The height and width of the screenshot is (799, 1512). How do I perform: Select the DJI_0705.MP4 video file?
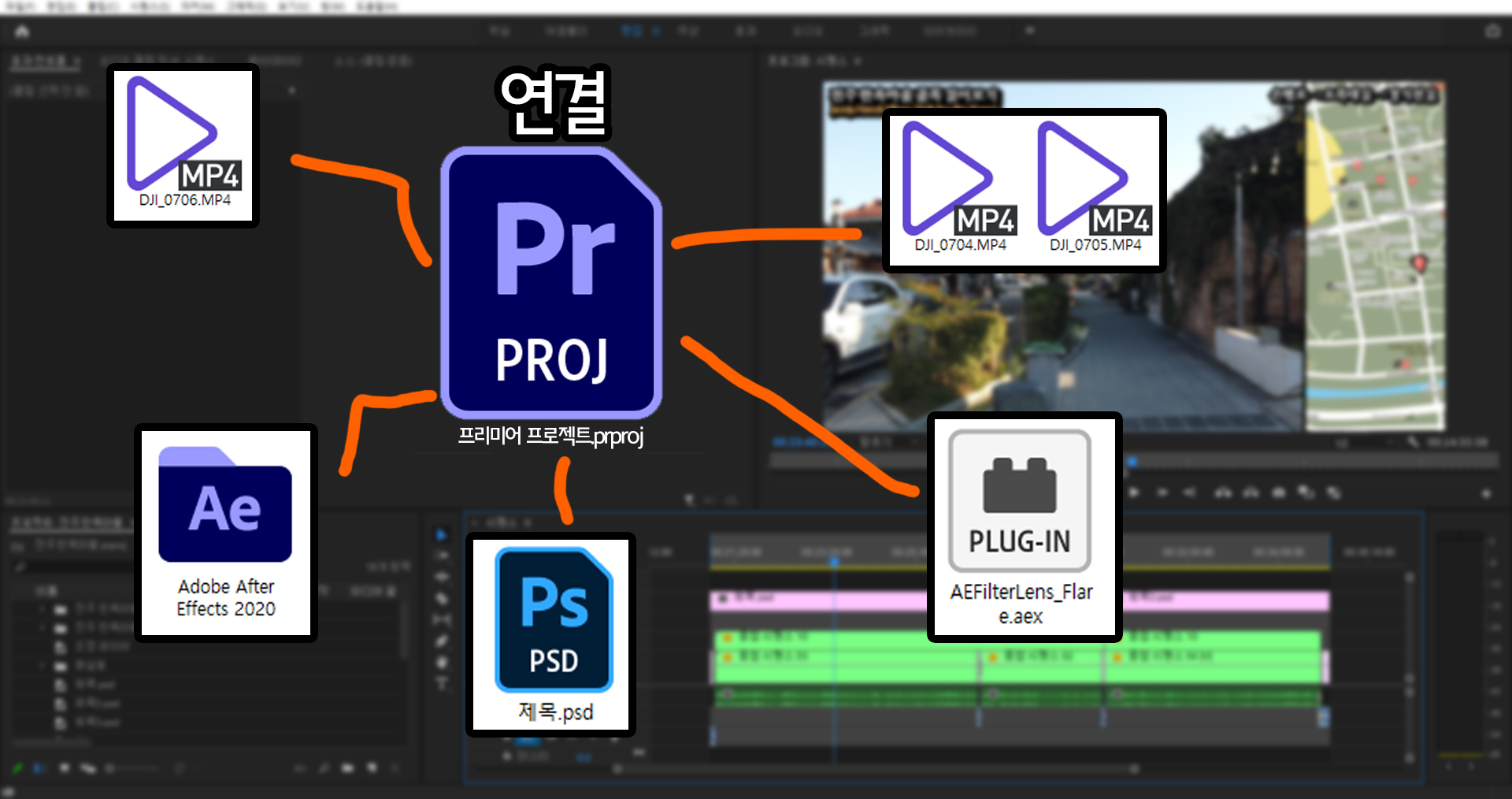coord(1095,189)
